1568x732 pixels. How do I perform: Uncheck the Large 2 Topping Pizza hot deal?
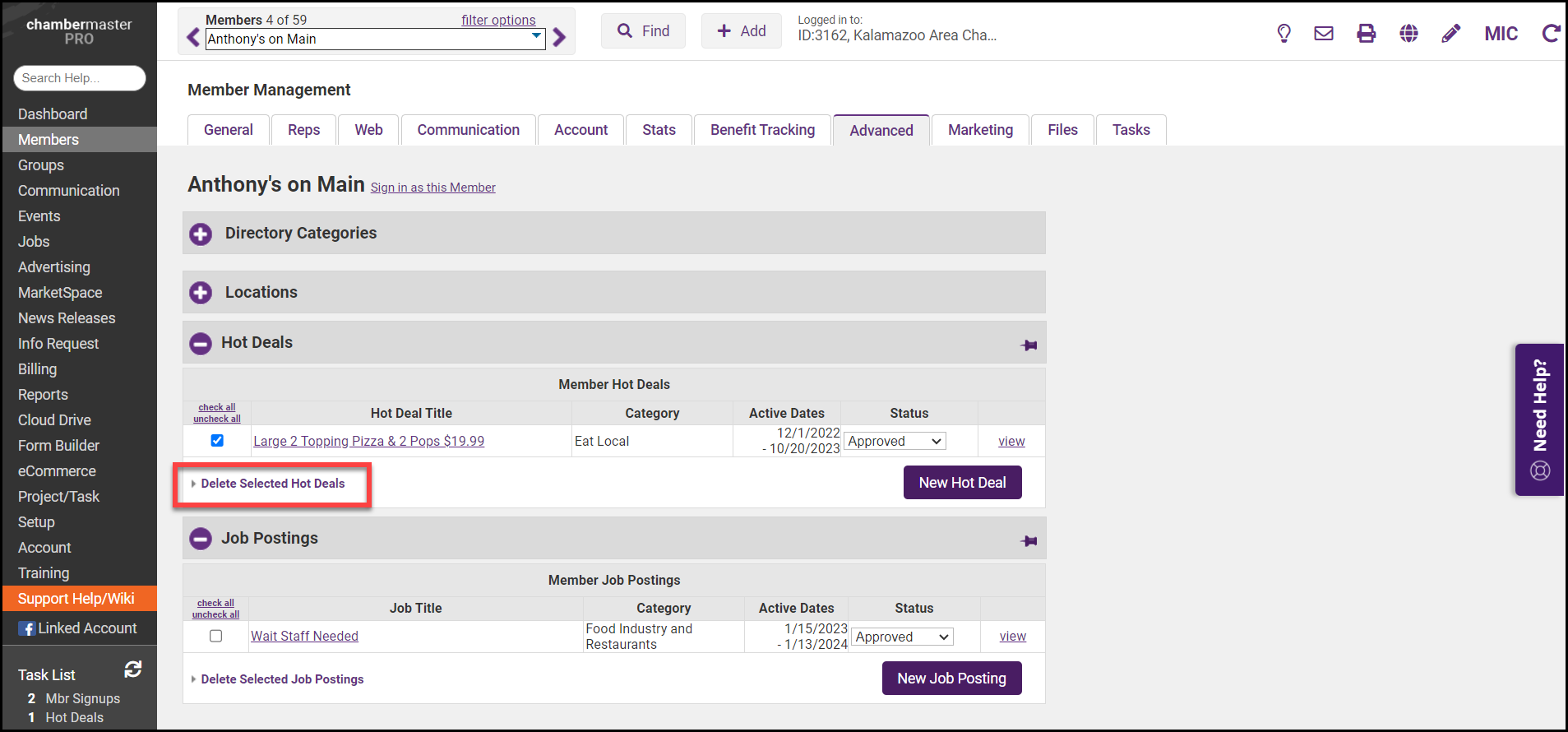click(x=217, y=441)
